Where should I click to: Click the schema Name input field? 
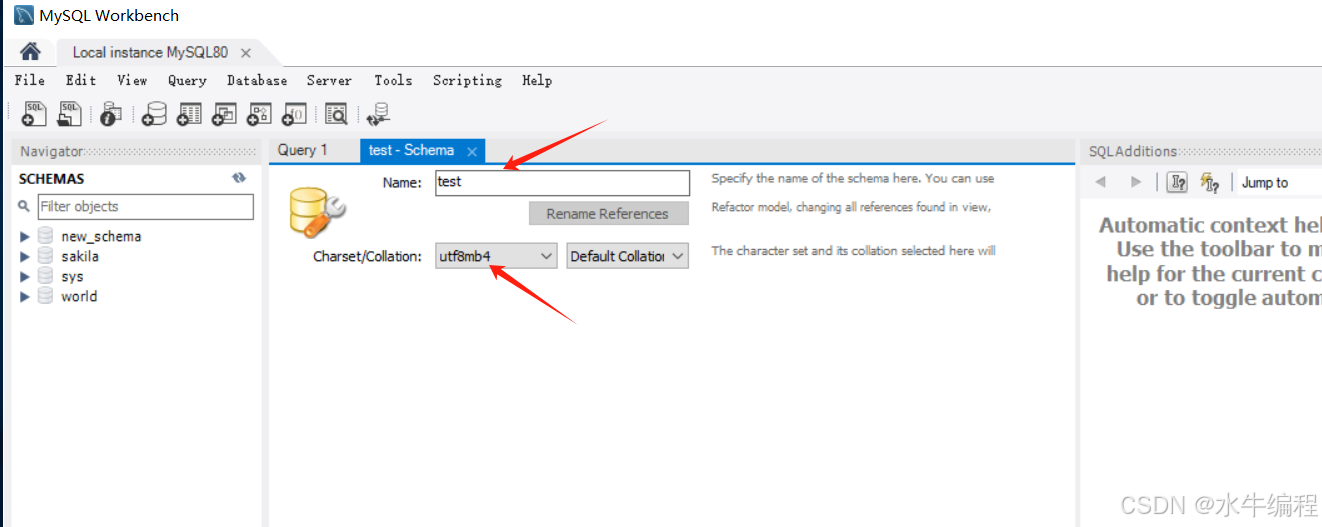[562, 182]
